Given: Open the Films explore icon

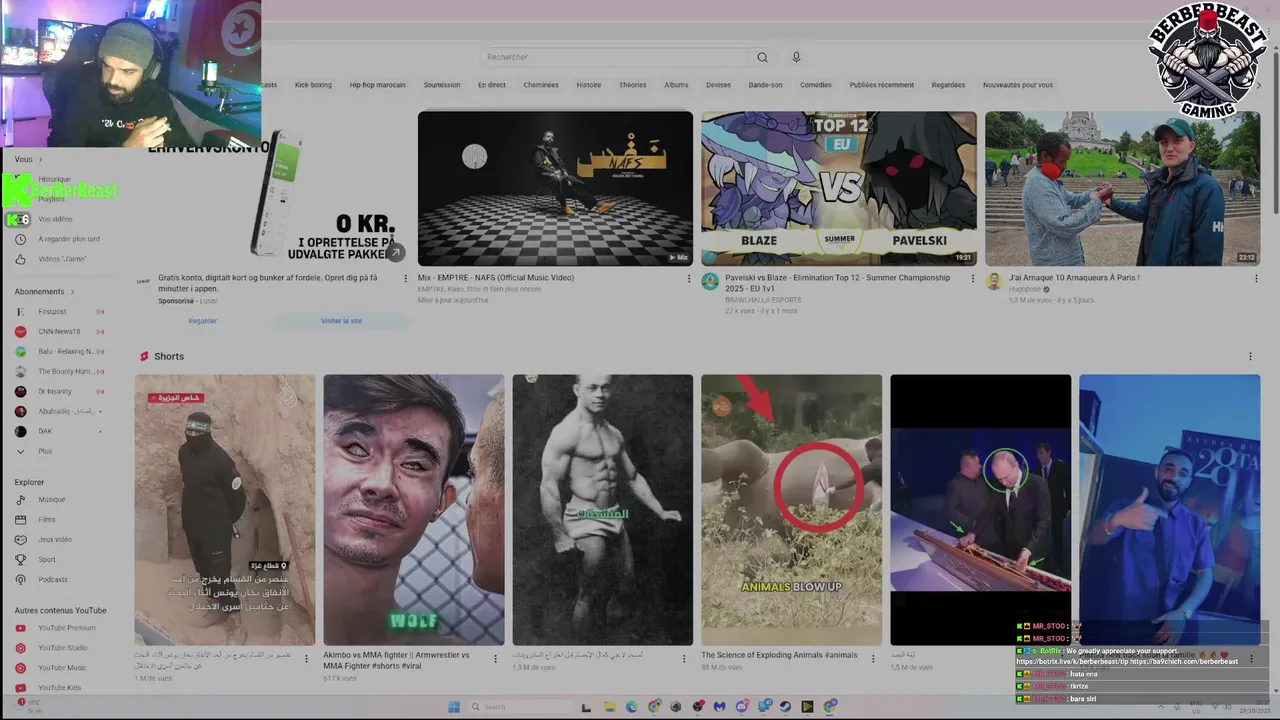Looking at the screenshot, I should tap(20, 520).
